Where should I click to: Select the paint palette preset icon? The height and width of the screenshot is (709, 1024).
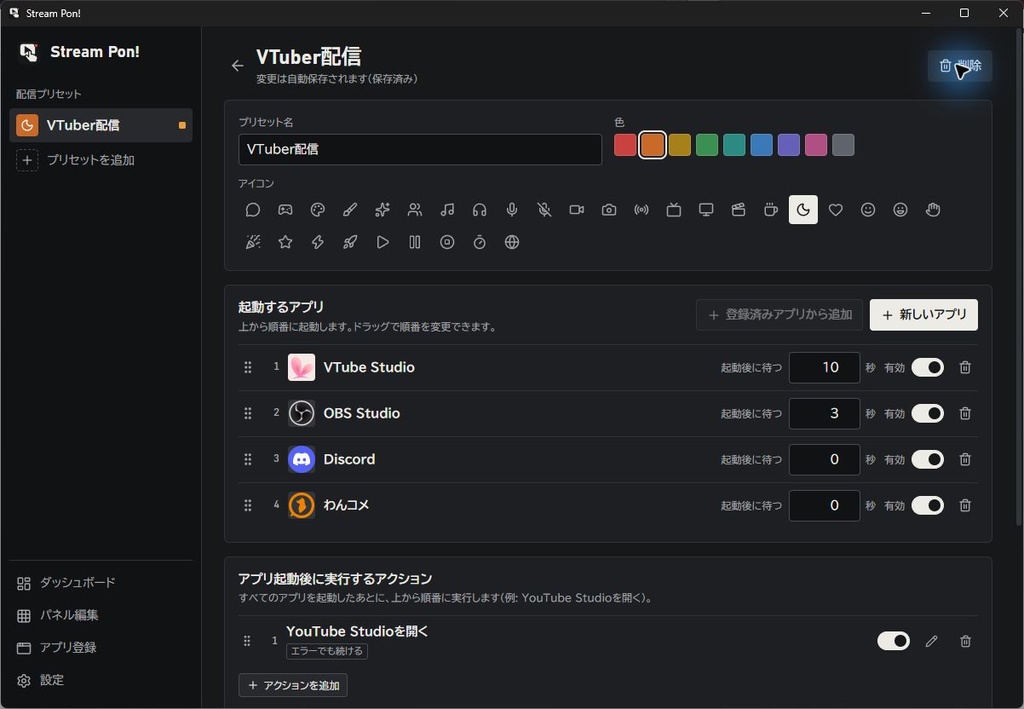317,210
